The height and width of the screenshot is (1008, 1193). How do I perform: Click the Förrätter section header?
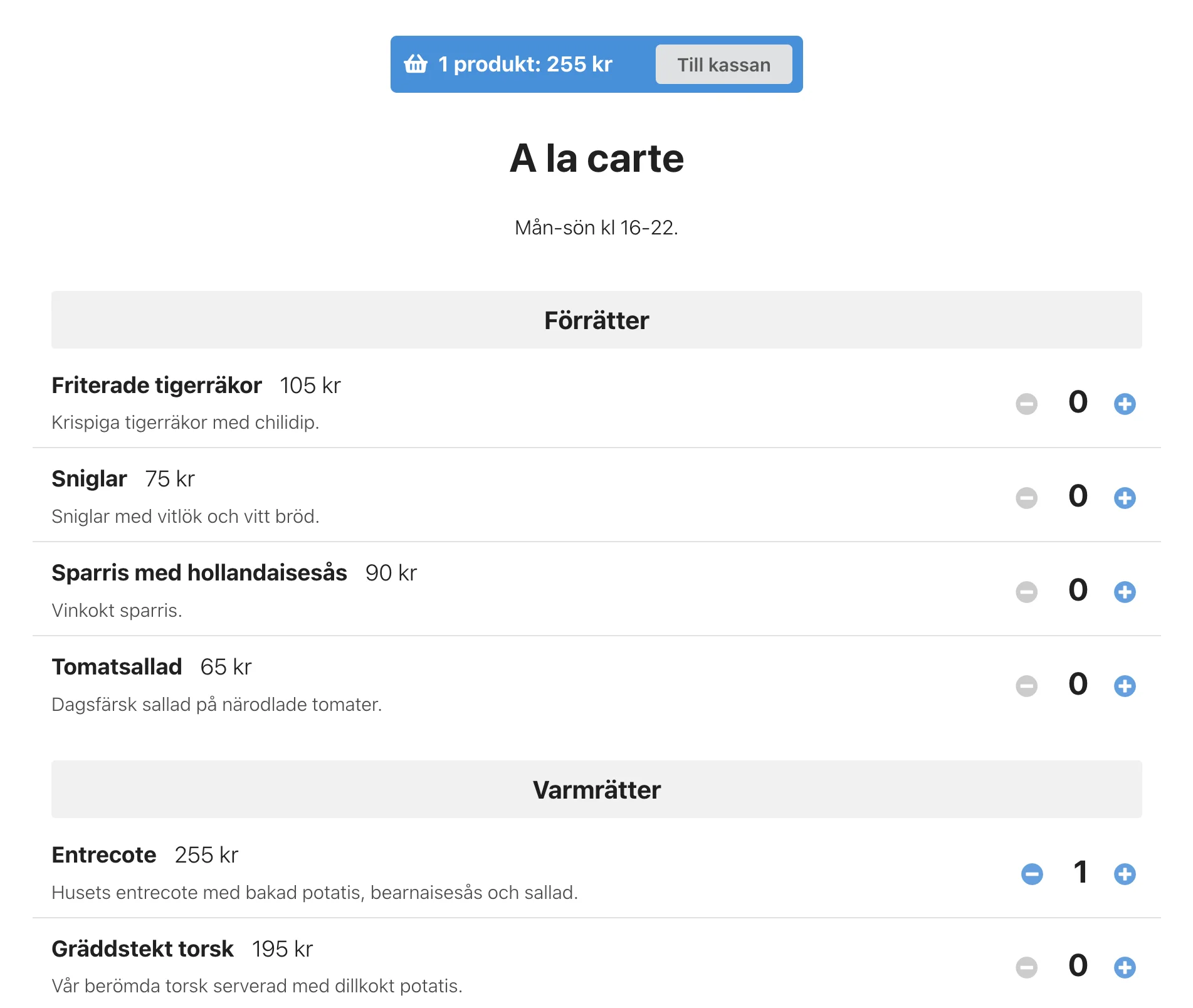pos(596,320)
